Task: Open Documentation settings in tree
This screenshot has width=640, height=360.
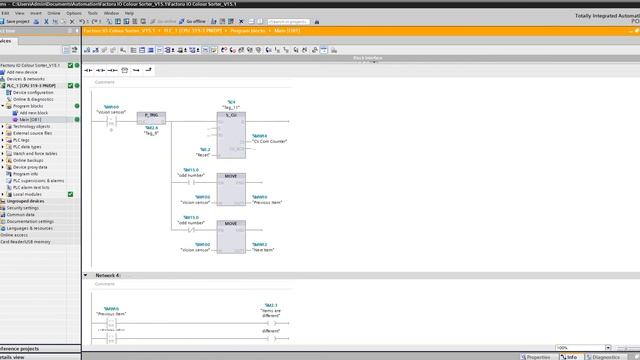Action: pos(30,222)
